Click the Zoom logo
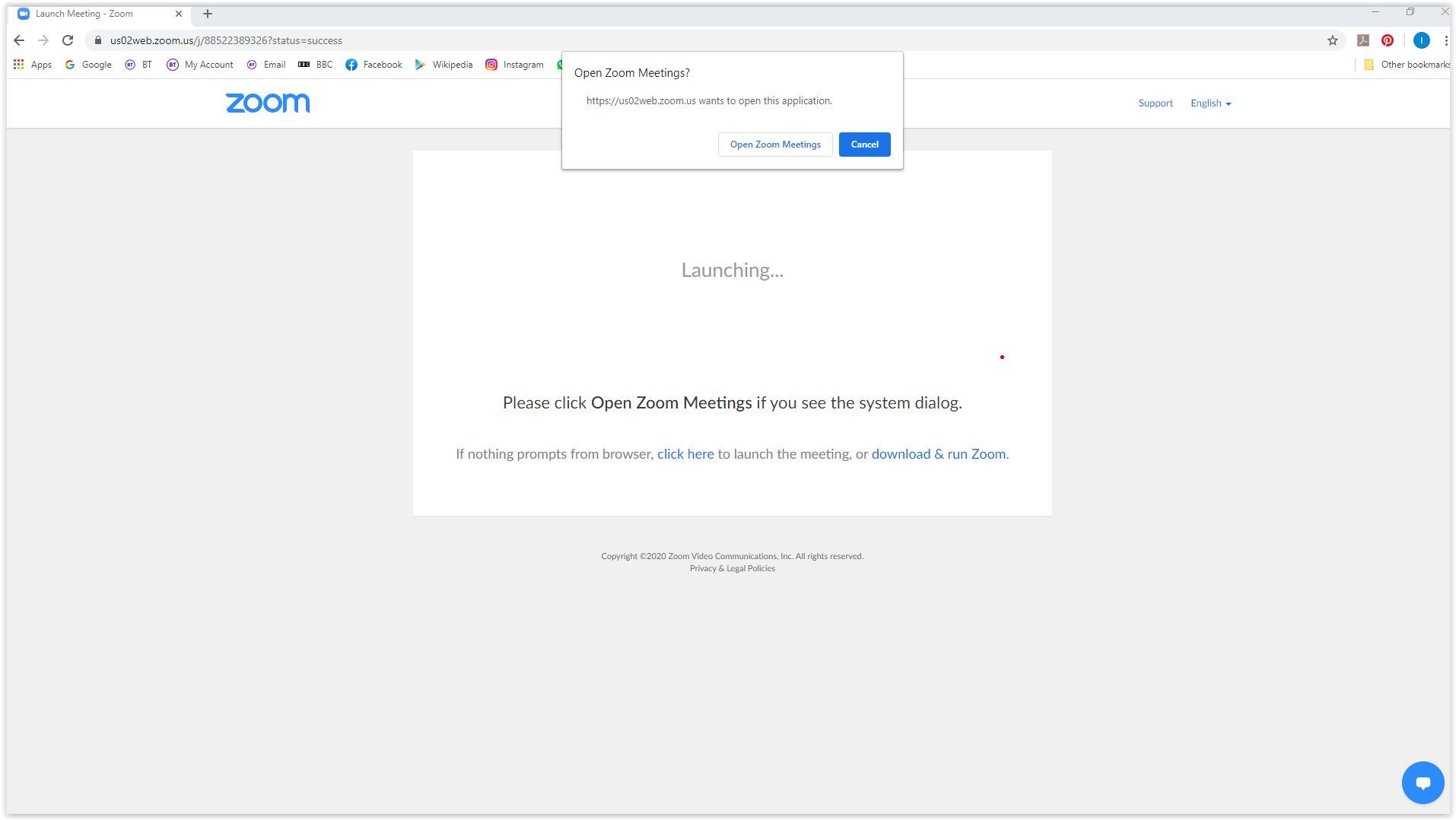The image size is (1456, 820). click(267, 103)
